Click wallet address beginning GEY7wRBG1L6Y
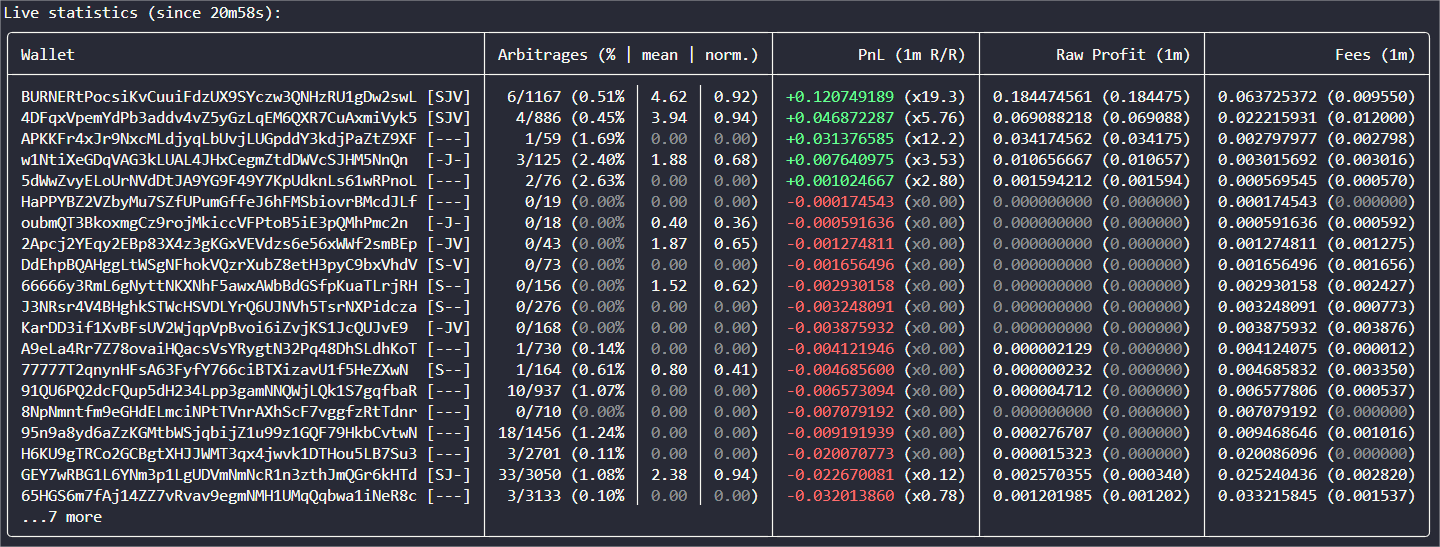Screen dimensions: 1440x547 [218, 475]
